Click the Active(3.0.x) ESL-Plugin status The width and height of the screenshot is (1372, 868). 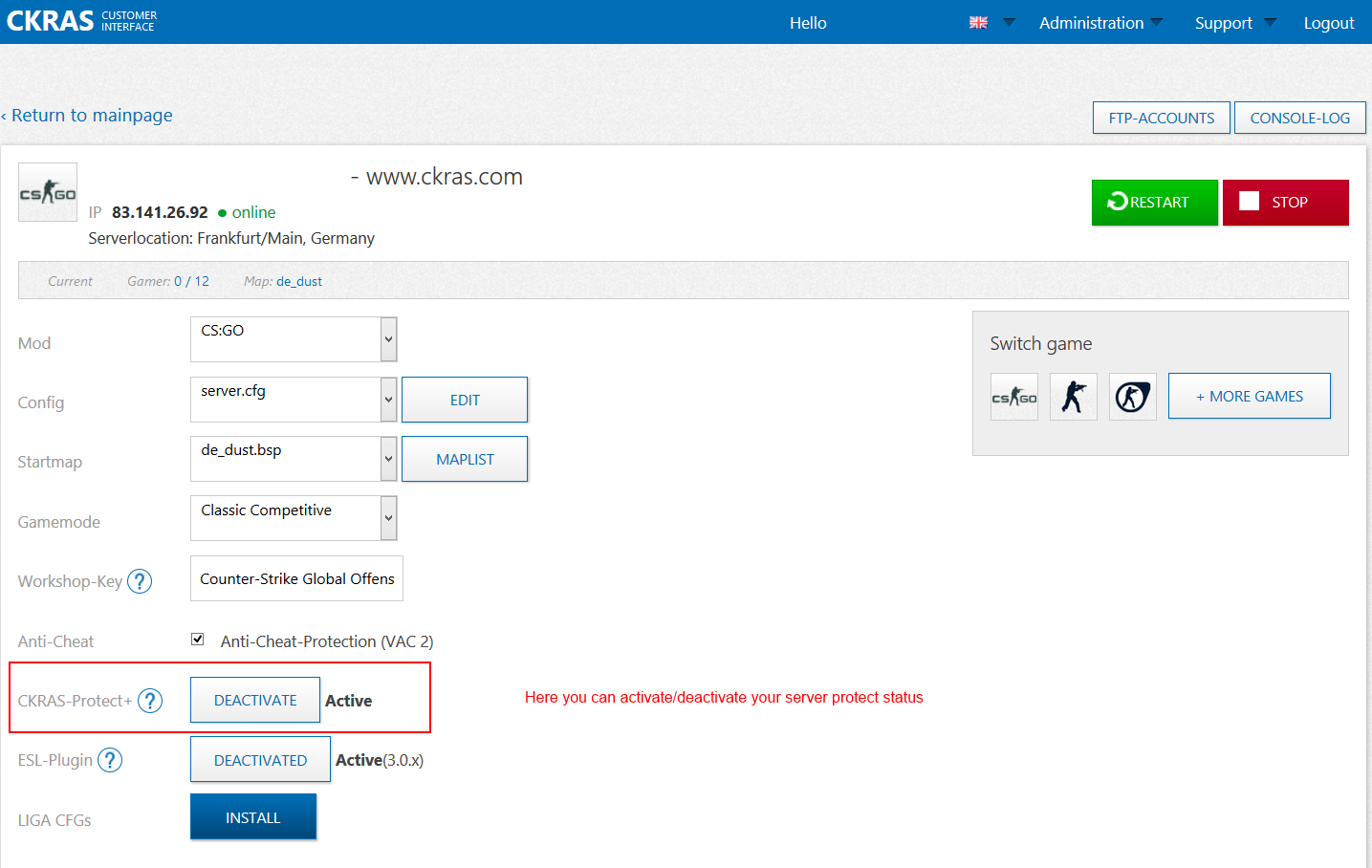pos(380,760)
